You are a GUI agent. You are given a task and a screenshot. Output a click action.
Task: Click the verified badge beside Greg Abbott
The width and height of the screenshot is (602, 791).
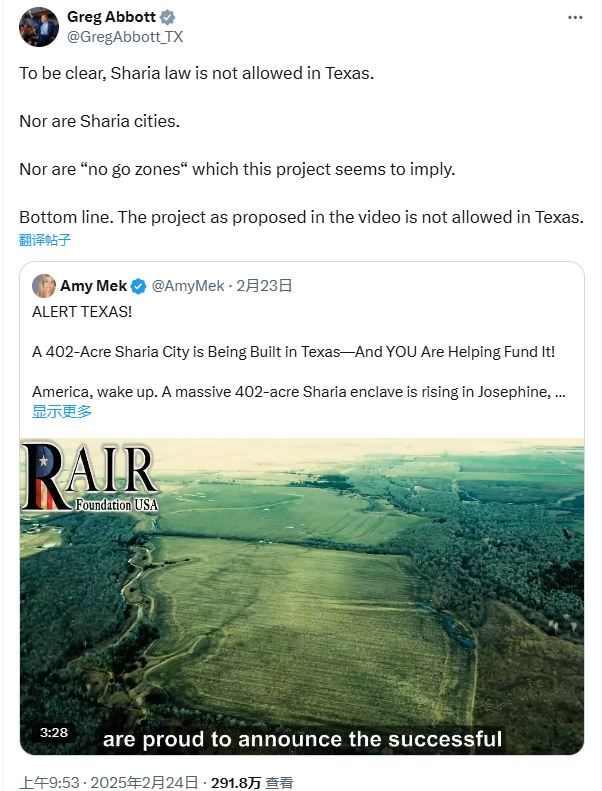tap(168, 17)
